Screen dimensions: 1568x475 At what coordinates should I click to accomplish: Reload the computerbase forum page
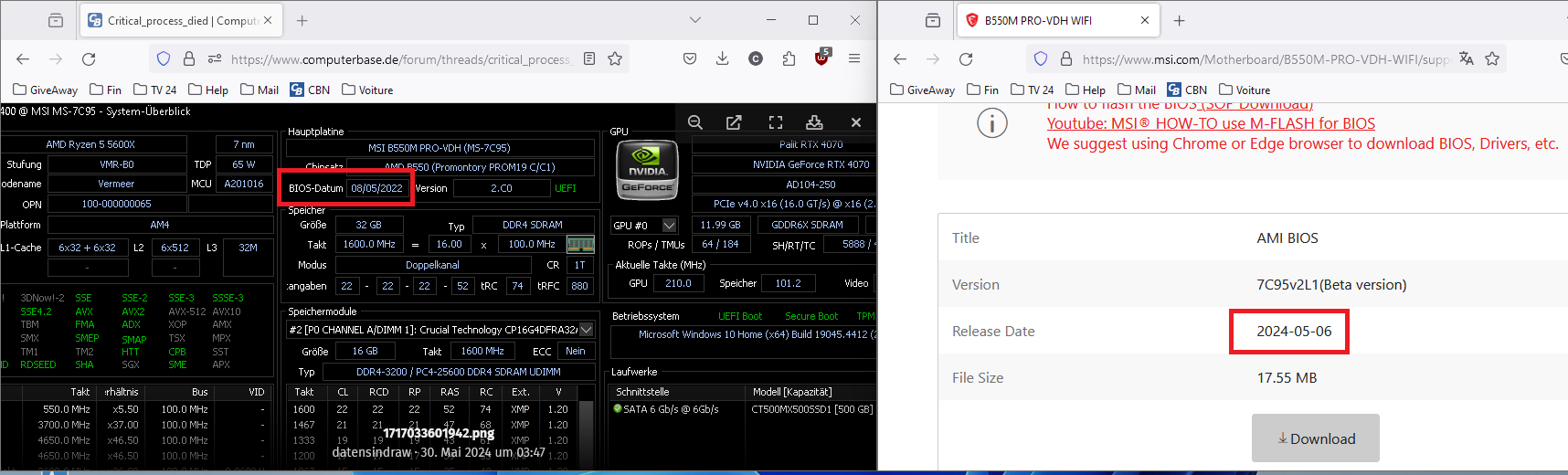tap(89, 58)
